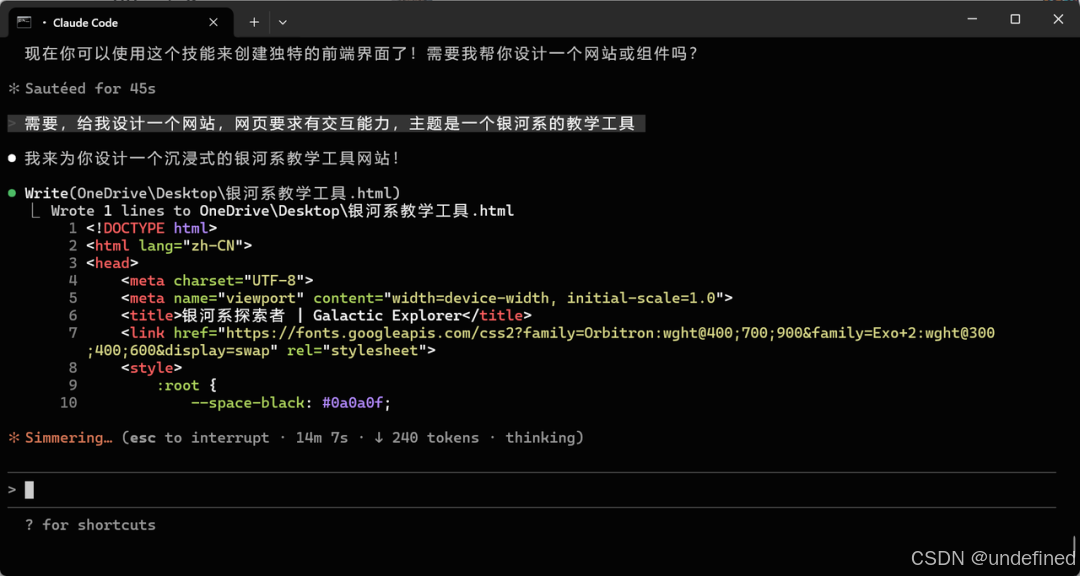The image size is (1080, 576).
Task: Click the white bullet before 我来为你设计
Action: click(12, 159)
